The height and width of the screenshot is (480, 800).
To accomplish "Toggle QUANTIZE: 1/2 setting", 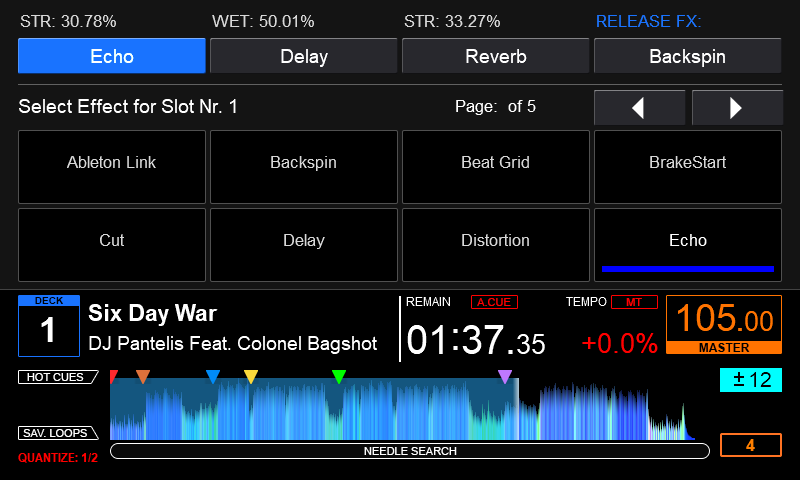I will coord(58,458).
